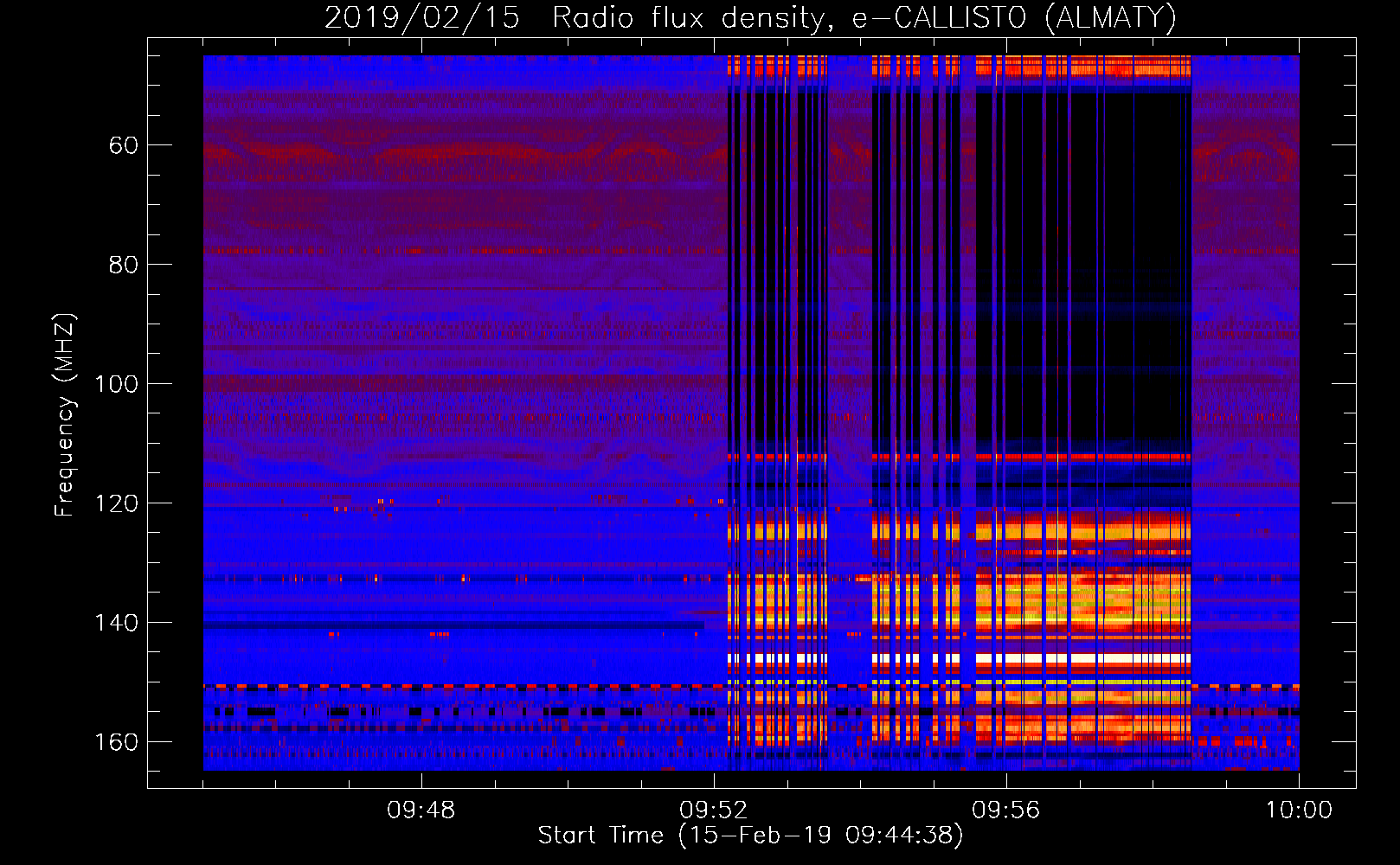Click the 09:48 time tick label
Screen dimensions: 1400x865
[x=421, y=811]
